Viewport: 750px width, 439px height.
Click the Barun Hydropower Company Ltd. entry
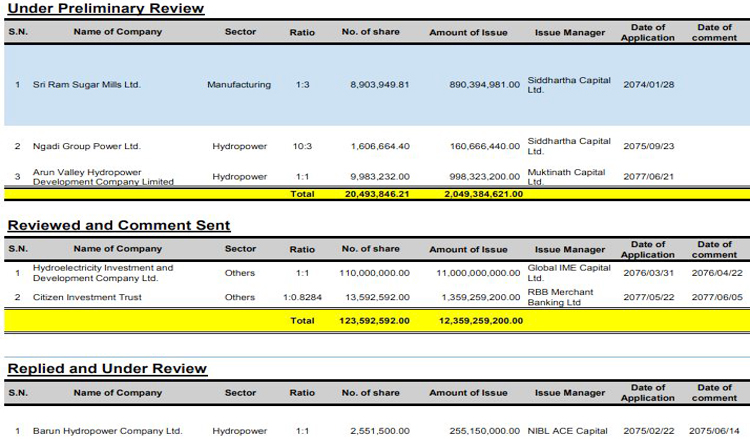click(107, 431)
